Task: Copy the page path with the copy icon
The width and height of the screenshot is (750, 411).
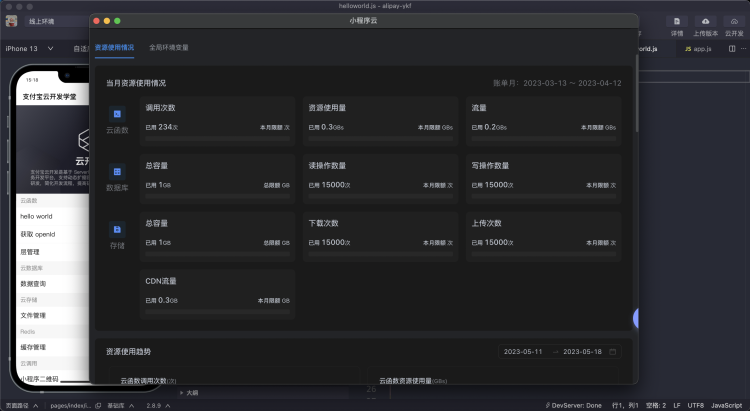Action: tap(98, 406)
